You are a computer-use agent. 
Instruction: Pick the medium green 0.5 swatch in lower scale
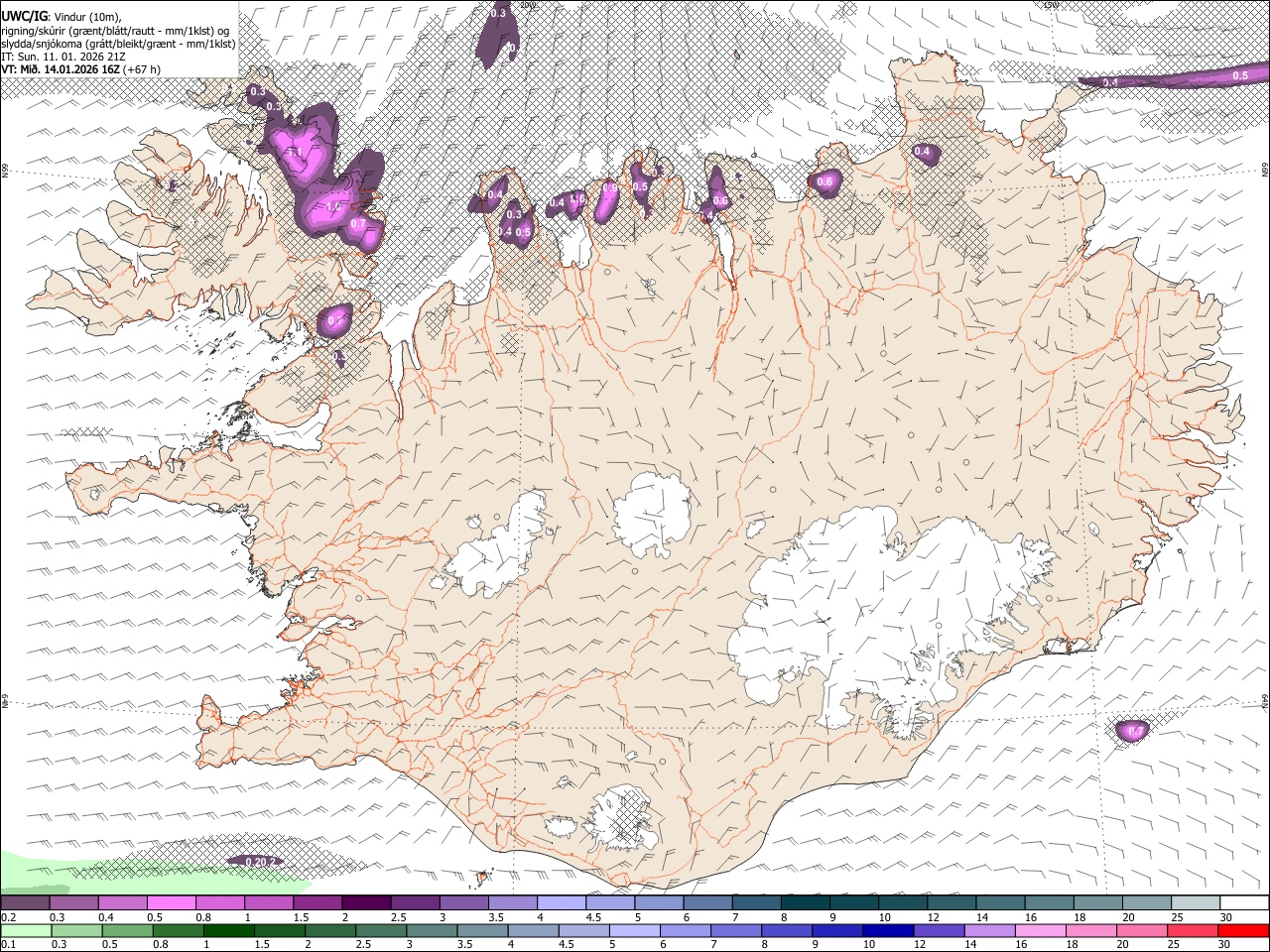pos(127,930)
